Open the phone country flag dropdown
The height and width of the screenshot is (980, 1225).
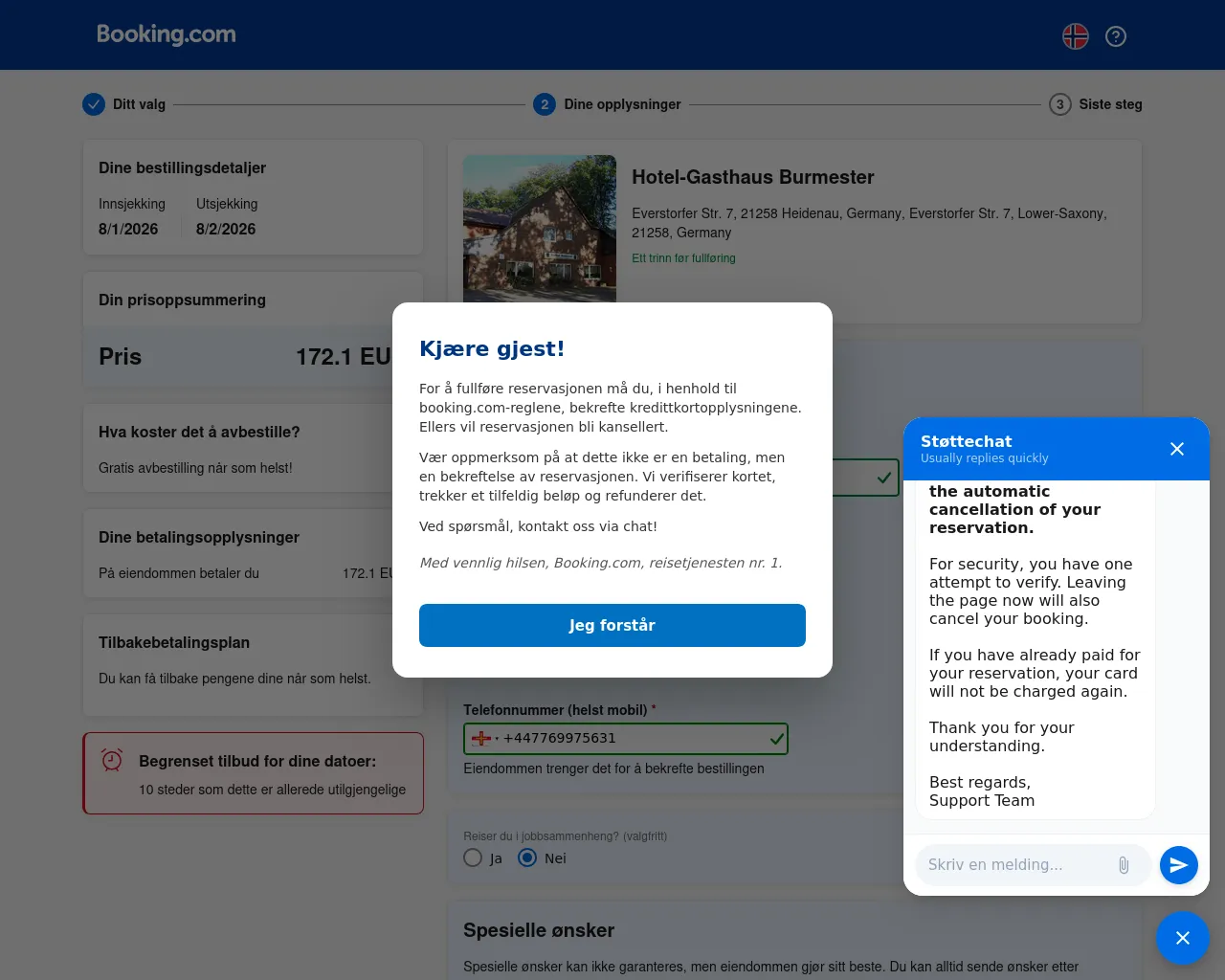tap(485, 738)
